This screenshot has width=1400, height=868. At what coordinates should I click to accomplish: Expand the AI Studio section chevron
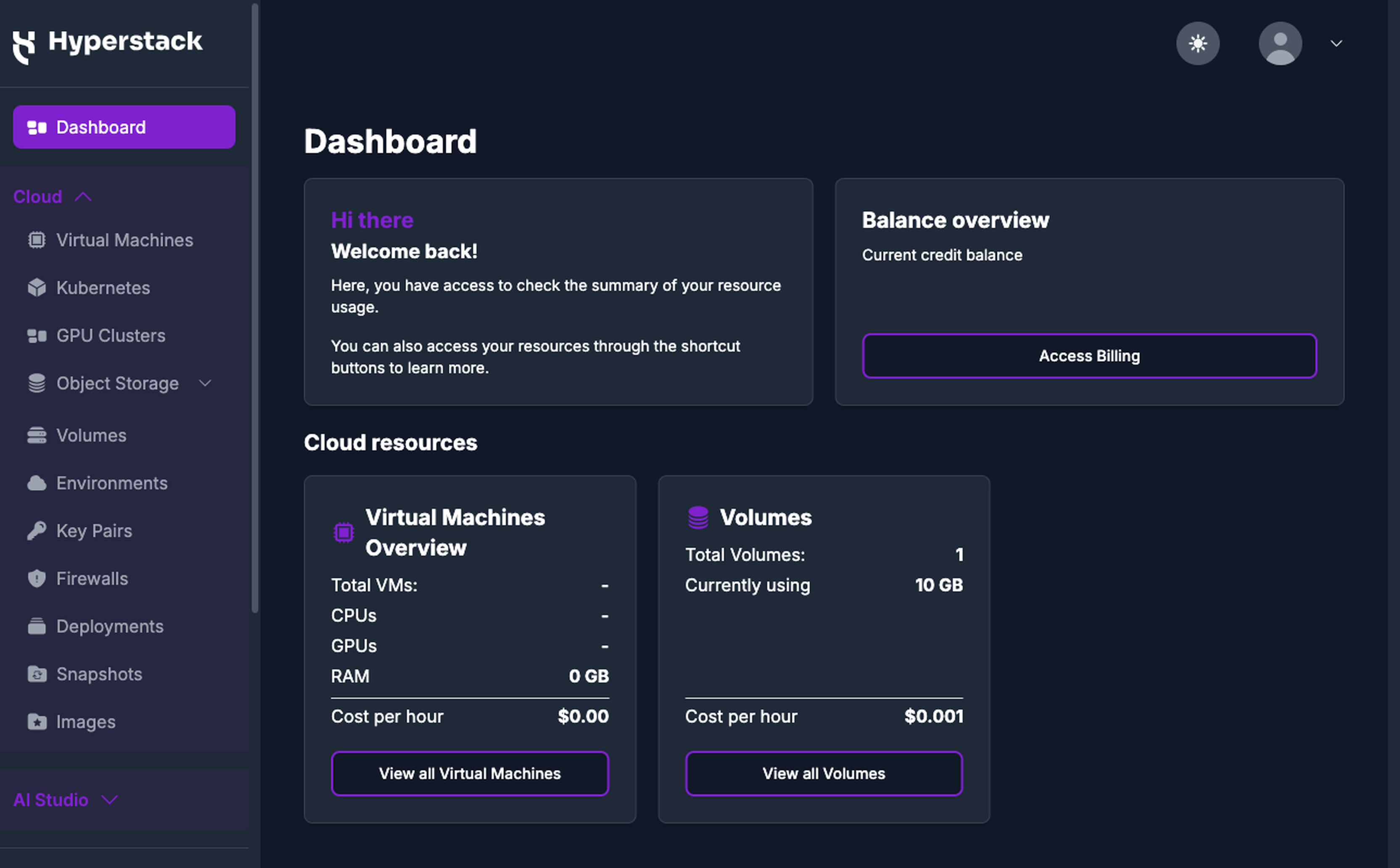point(110,800)
